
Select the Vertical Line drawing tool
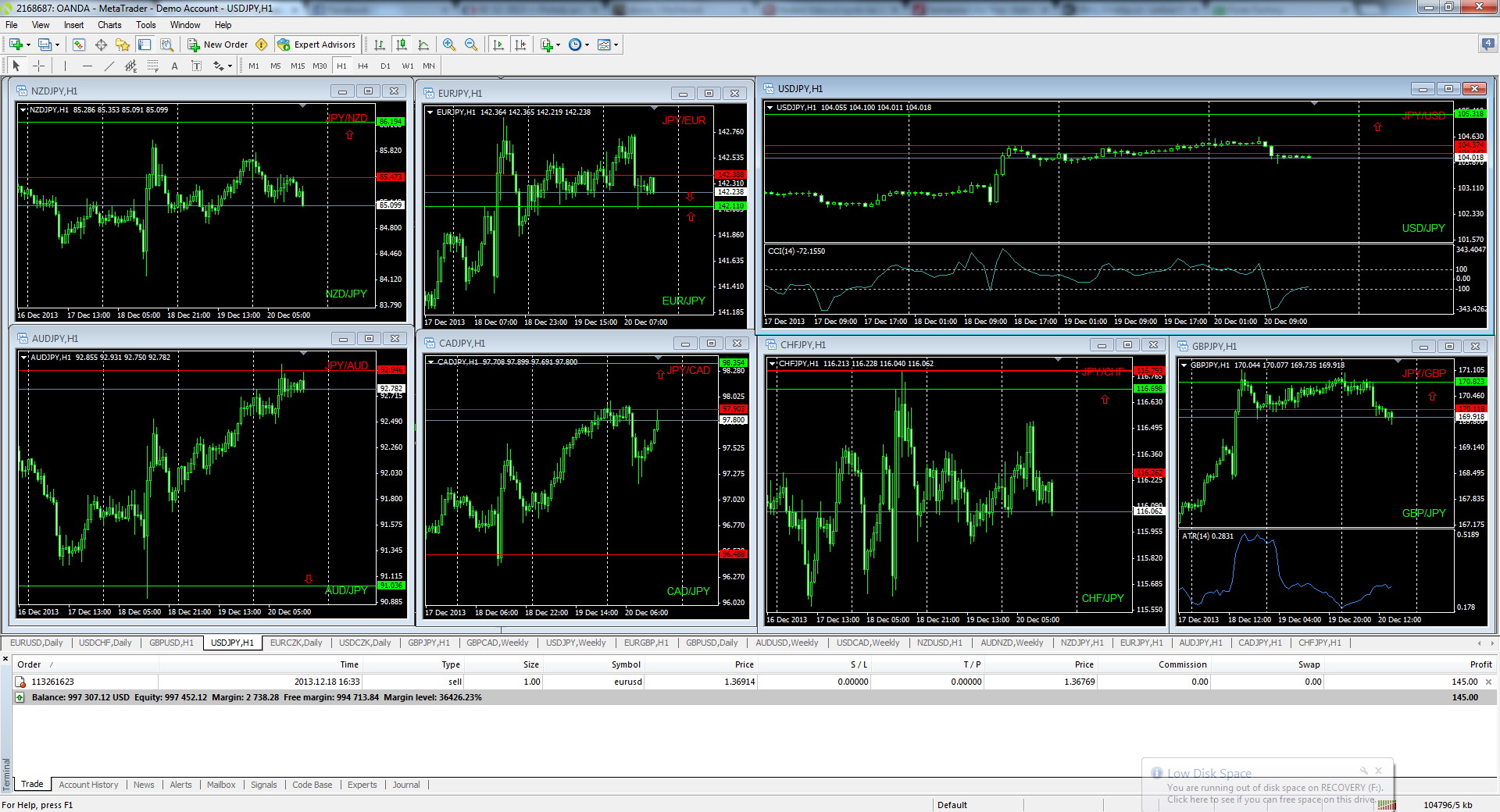click(x=65, y=66)
